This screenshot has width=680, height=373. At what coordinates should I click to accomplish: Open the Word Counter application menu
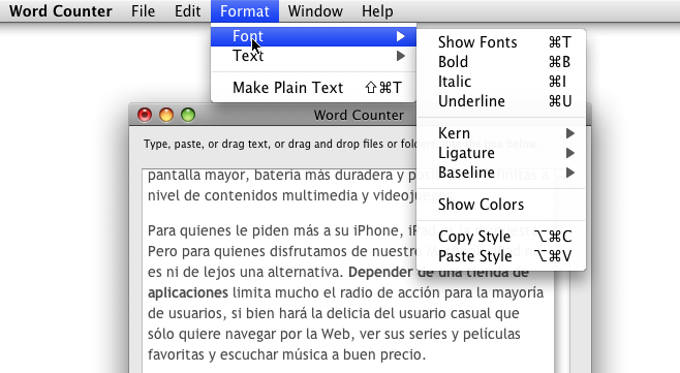point(60,11)
